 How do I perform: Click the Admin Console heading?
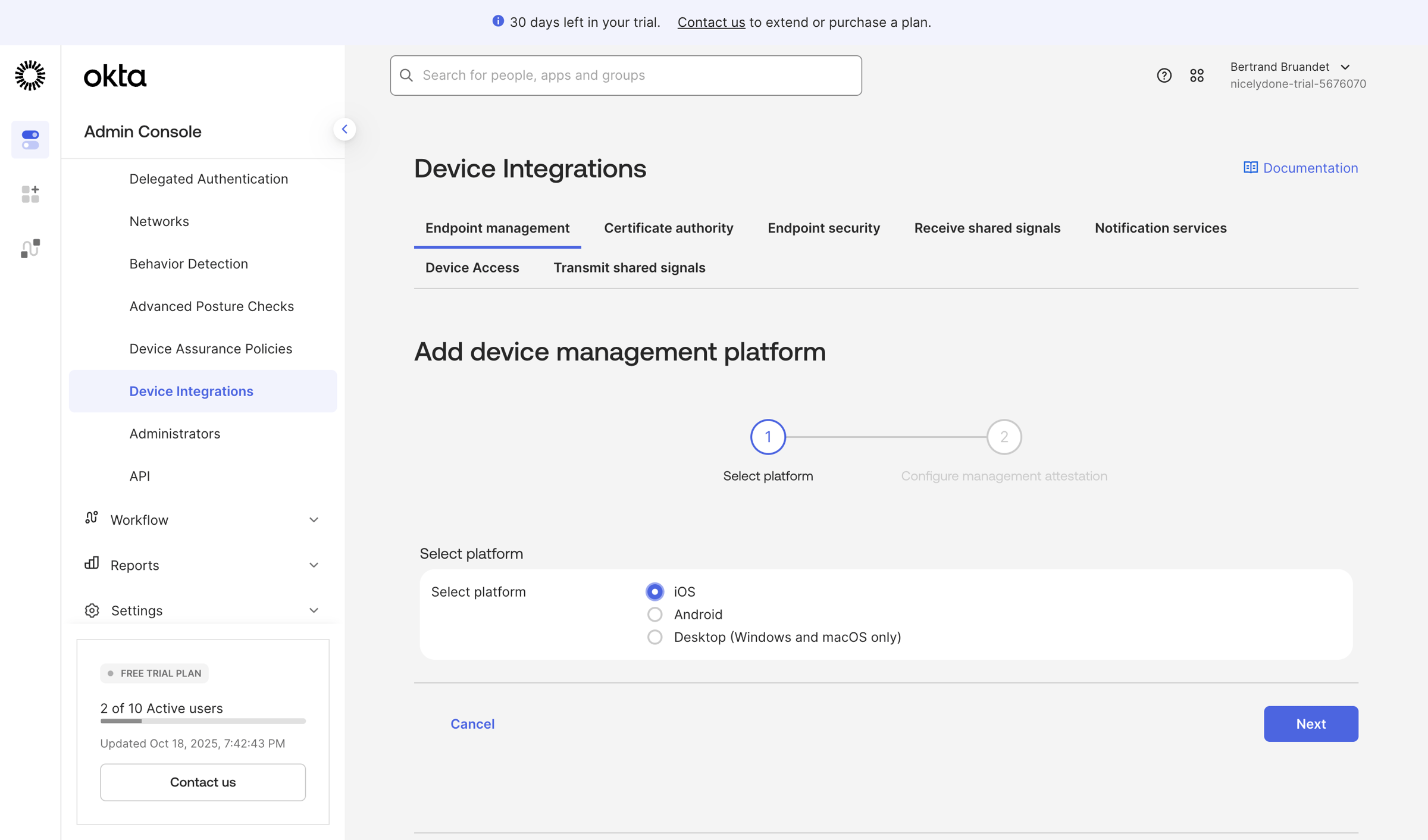coord(142,131)
